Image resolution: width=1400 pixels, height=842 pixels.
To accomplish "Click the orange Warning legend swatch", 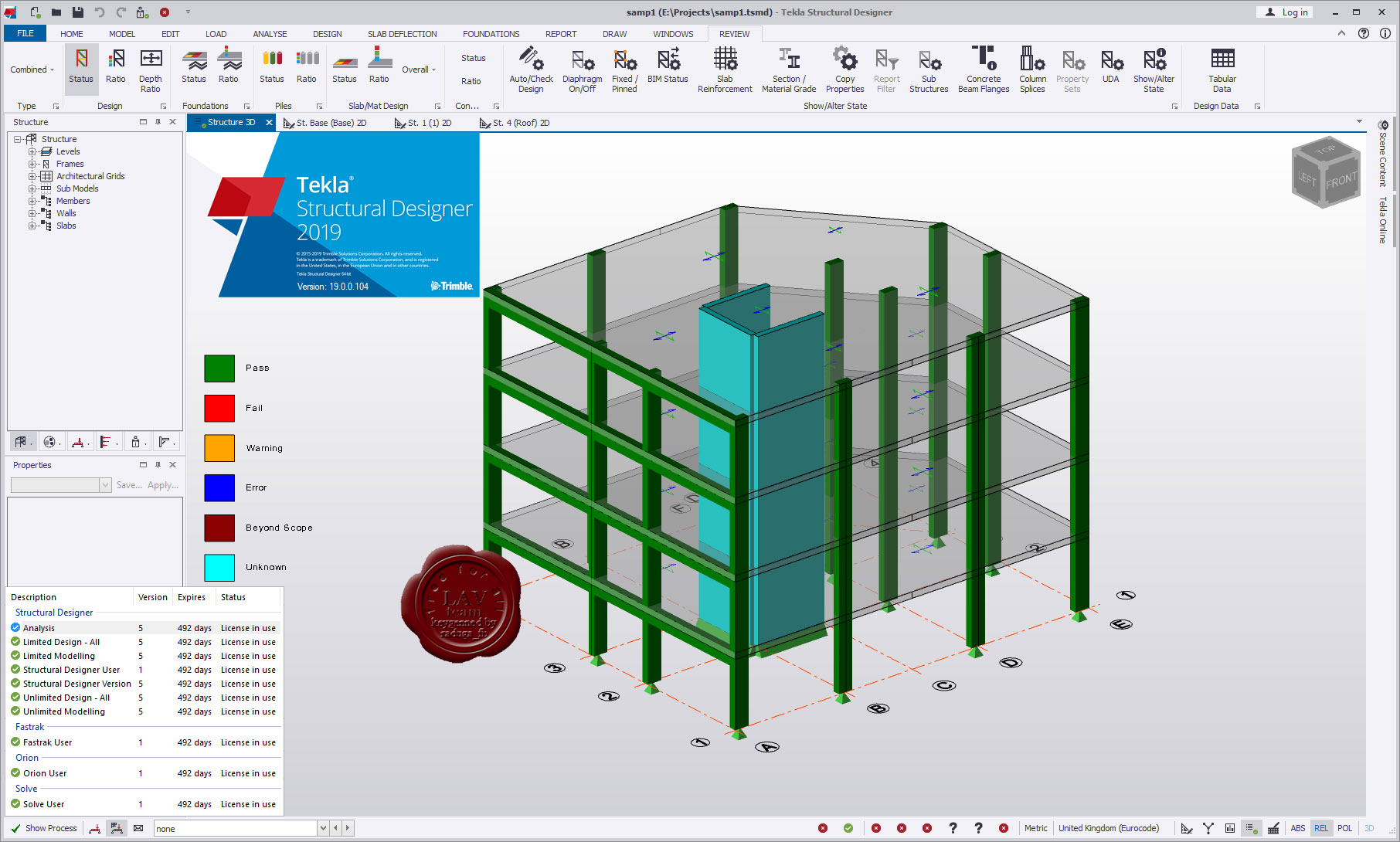I will tap(219, 448).
